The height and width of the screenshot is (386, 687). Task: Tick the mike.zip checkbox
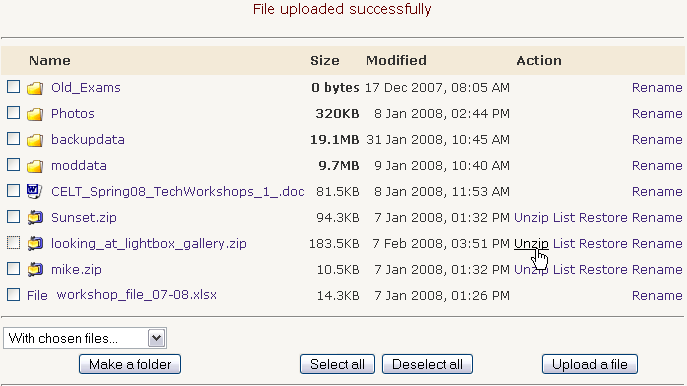[x=14, y=268]
